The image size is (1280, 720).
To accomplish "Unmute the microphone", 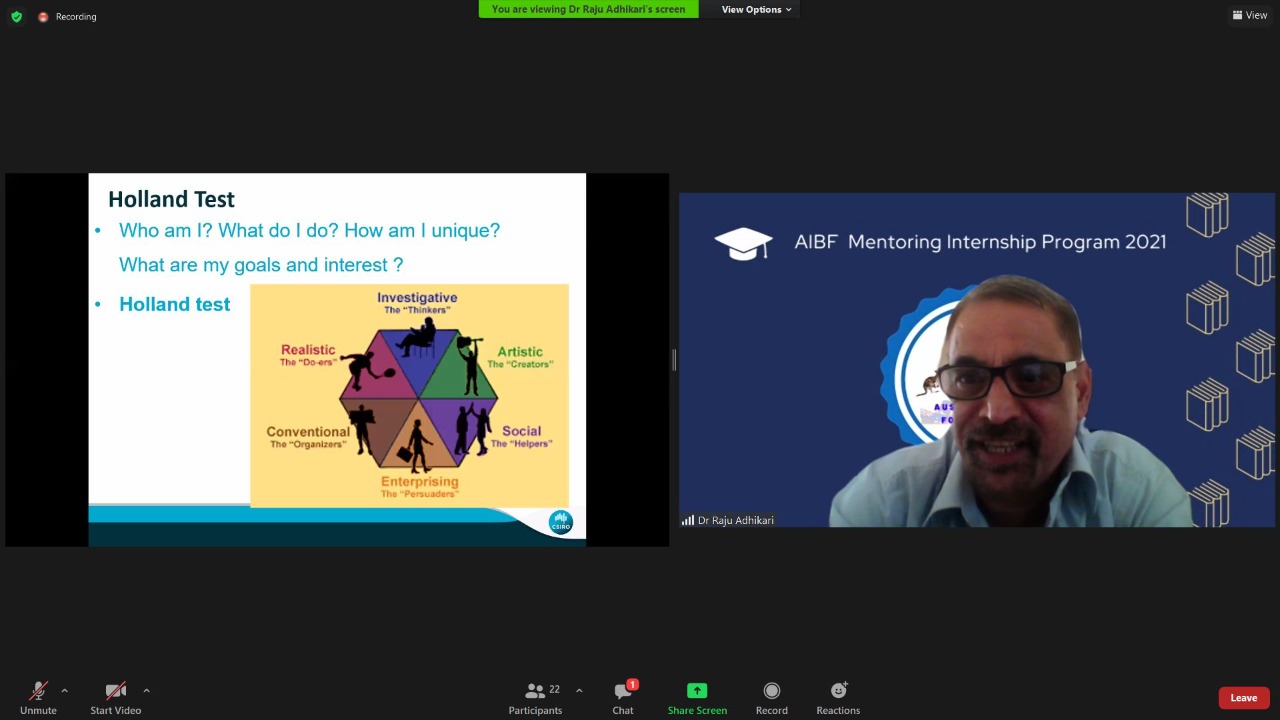I will (38, 695).
